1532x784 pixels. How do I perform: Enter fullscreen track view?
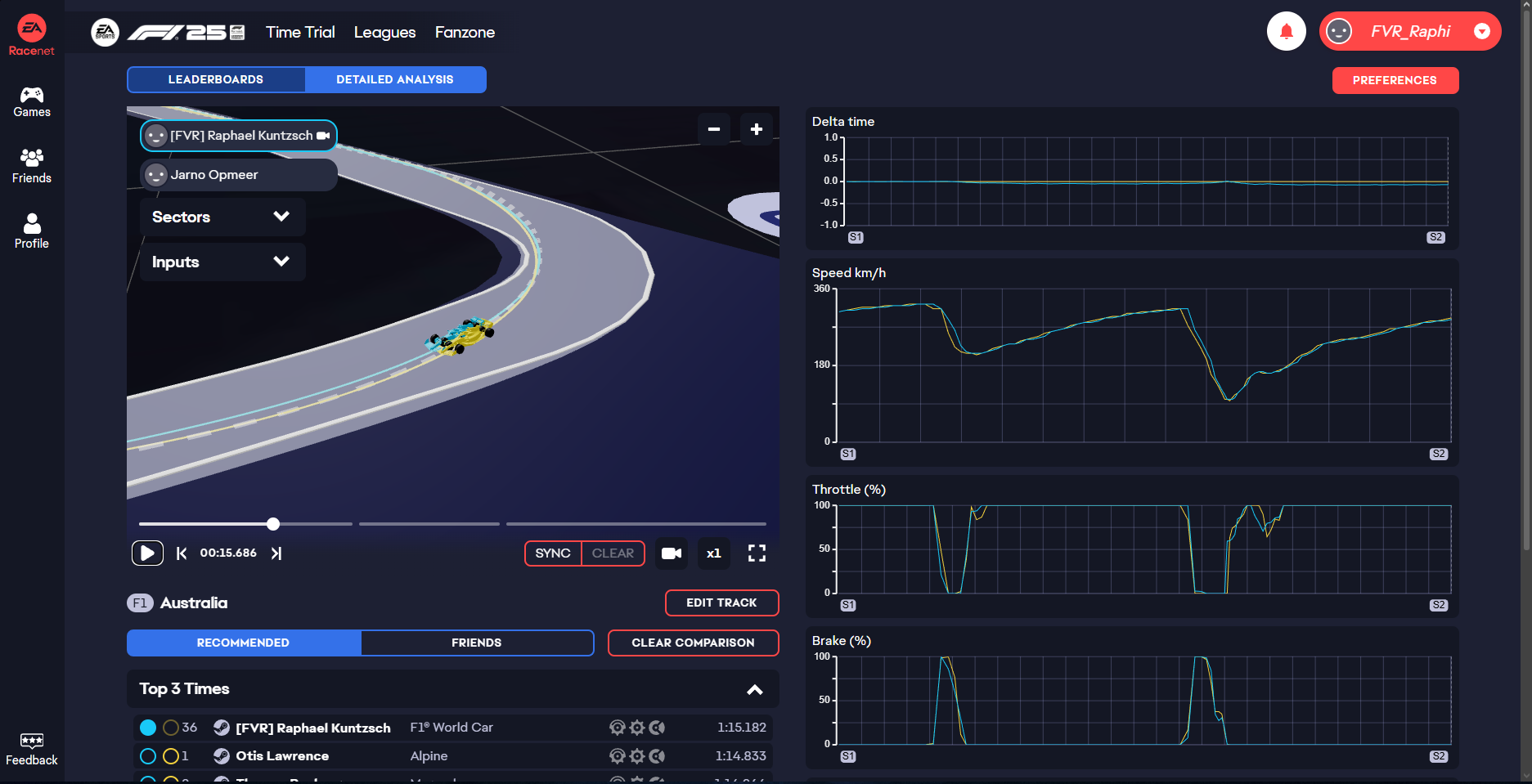click(x=757, y=553)
